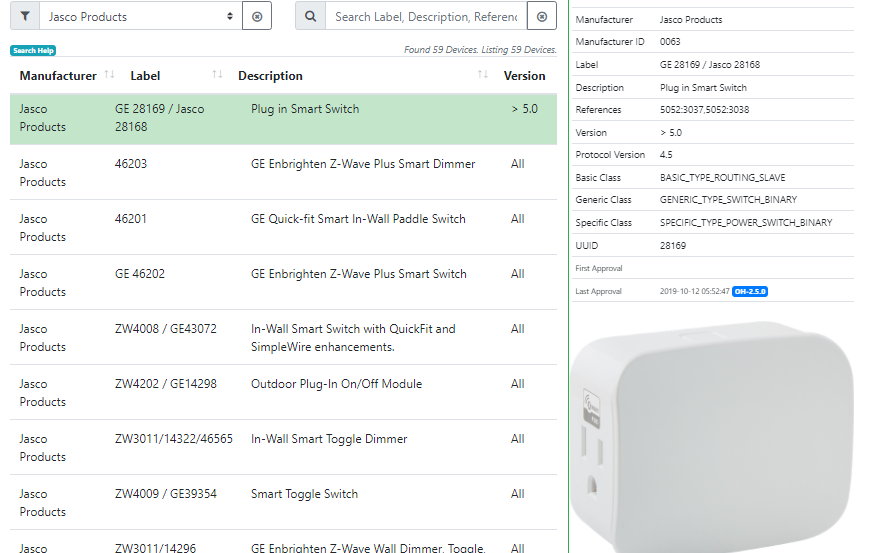Click the Search Help badge

click(33, 50)
